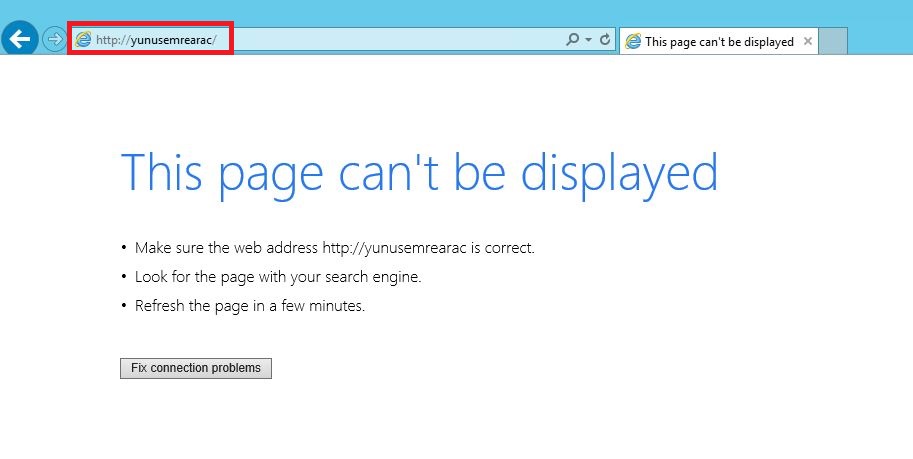Click the "Look for the page" bullet line
This screenshot has height=459, width=913.
coord(278,277)
